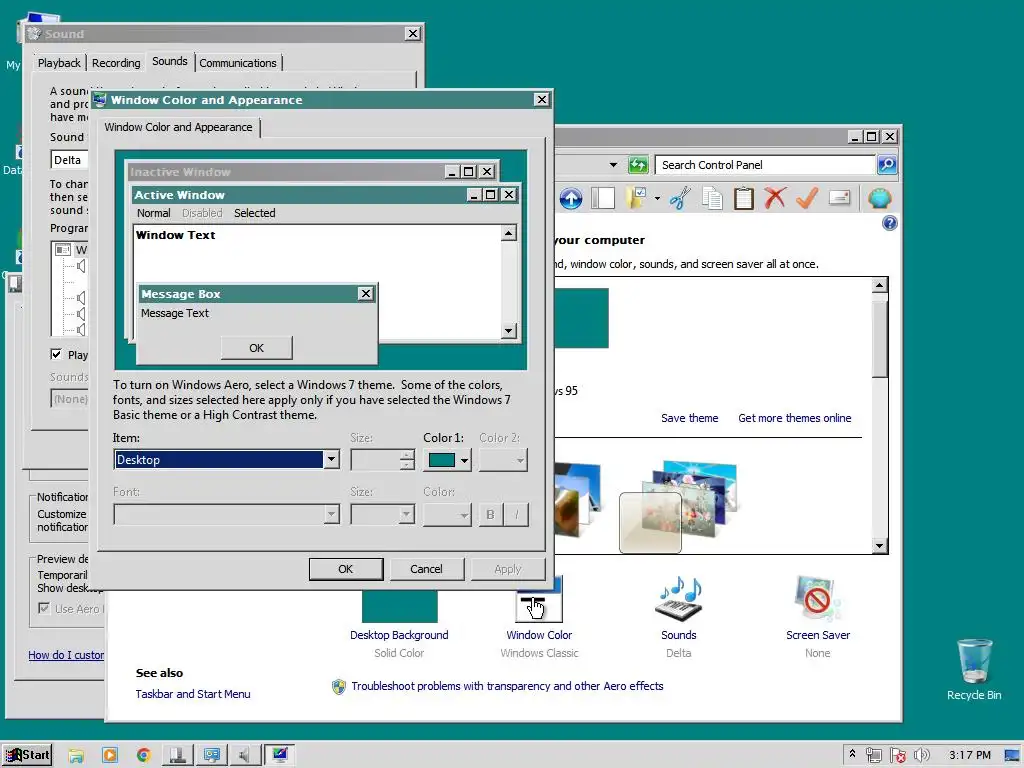Show hidden tray icons chevron
1024x768 pixels.
point(852,755)
